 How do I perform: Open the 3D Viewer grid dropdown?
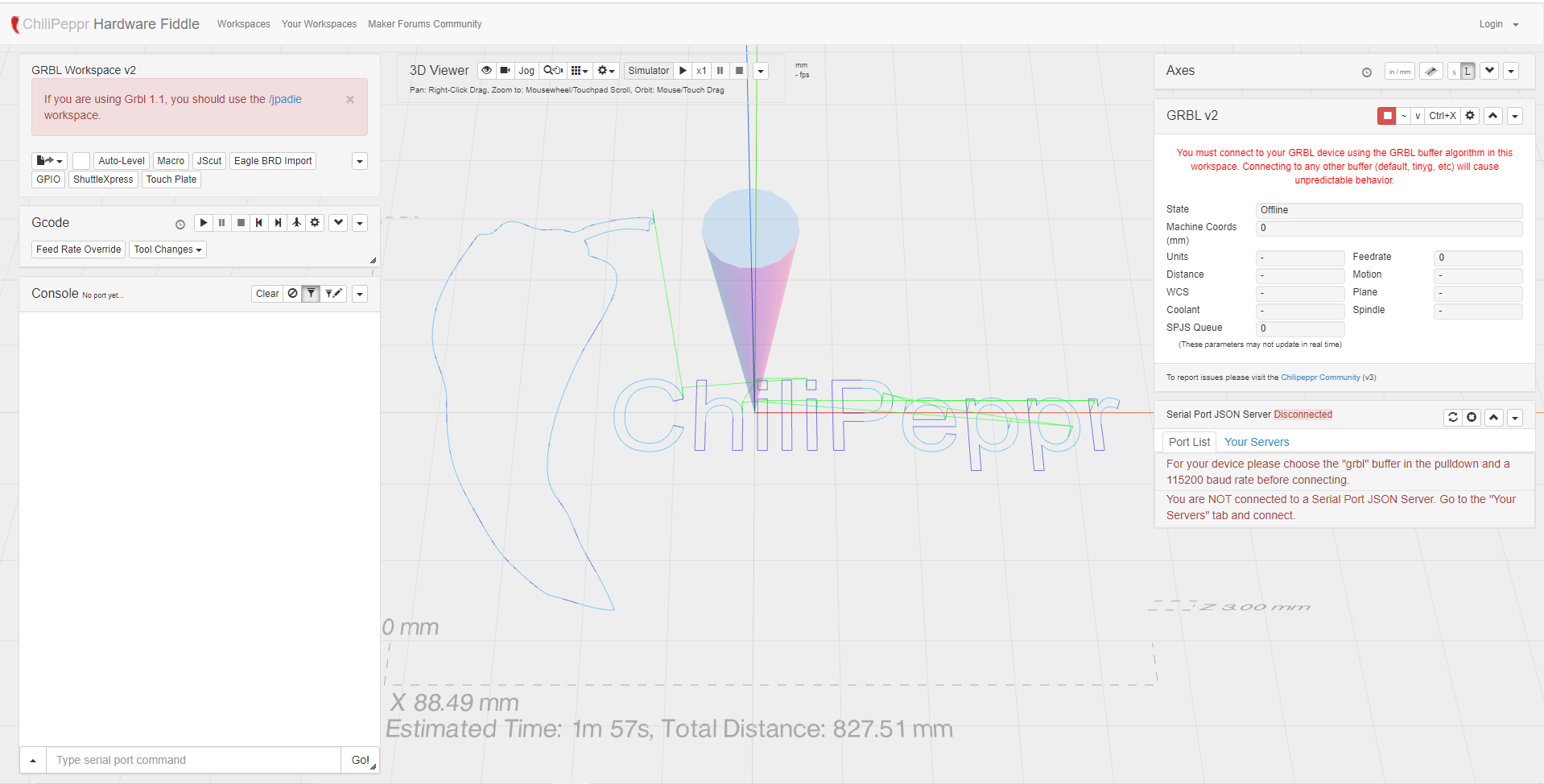[580, 71]
